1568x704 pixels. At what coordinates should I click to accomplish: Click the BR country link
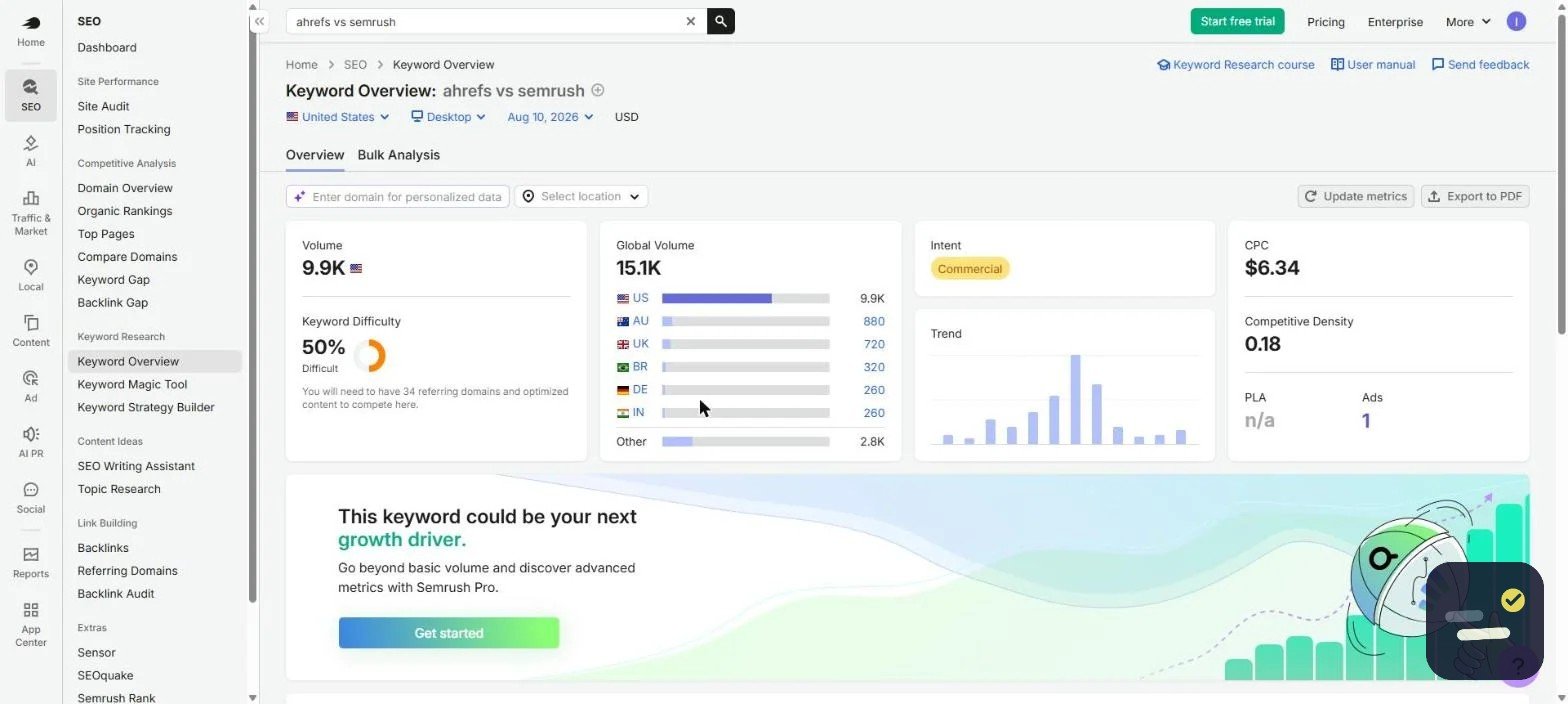[640, 367]
